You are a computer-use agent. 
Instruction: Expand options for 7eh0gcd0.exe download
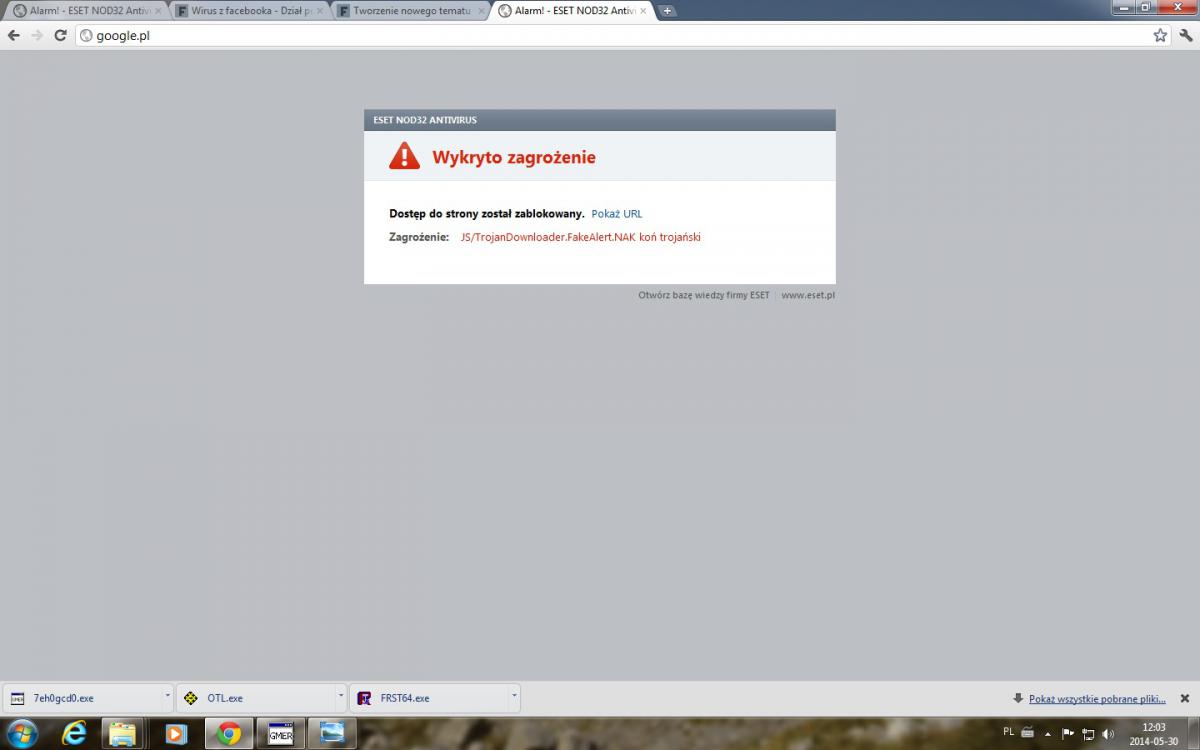click(x=167, y=697)
